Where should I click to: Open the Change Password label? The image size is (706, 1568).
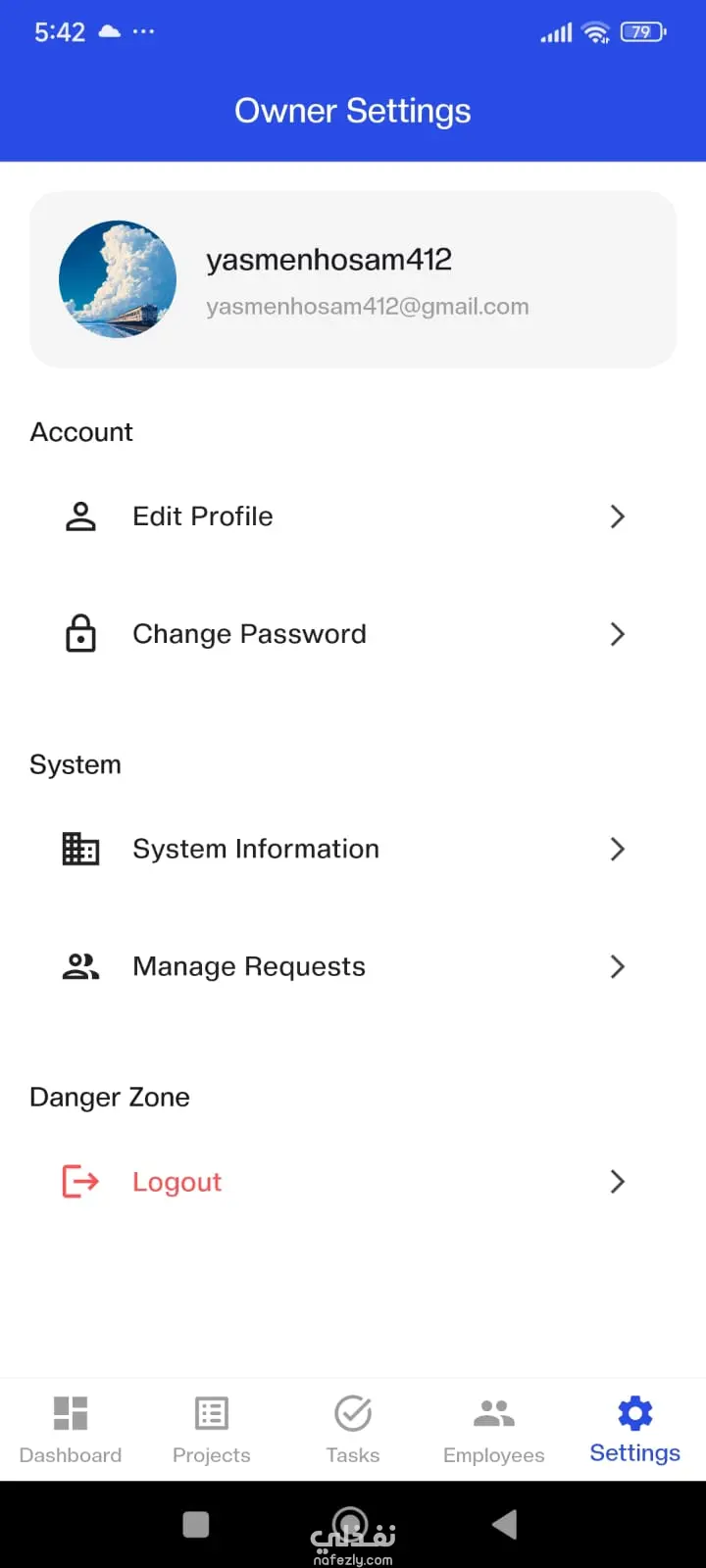click(249, 634)
